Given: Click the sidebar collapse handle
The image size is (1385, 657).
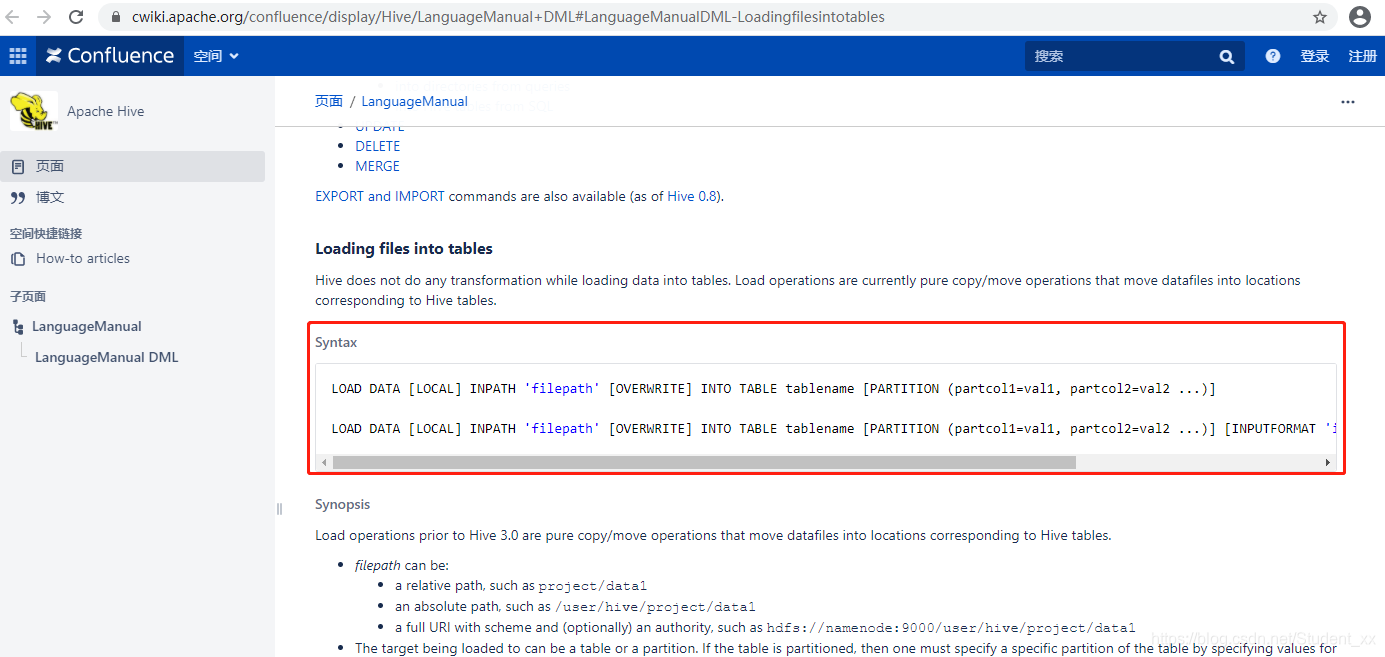Looking at the screenshot, I should [x=279, y=509].
